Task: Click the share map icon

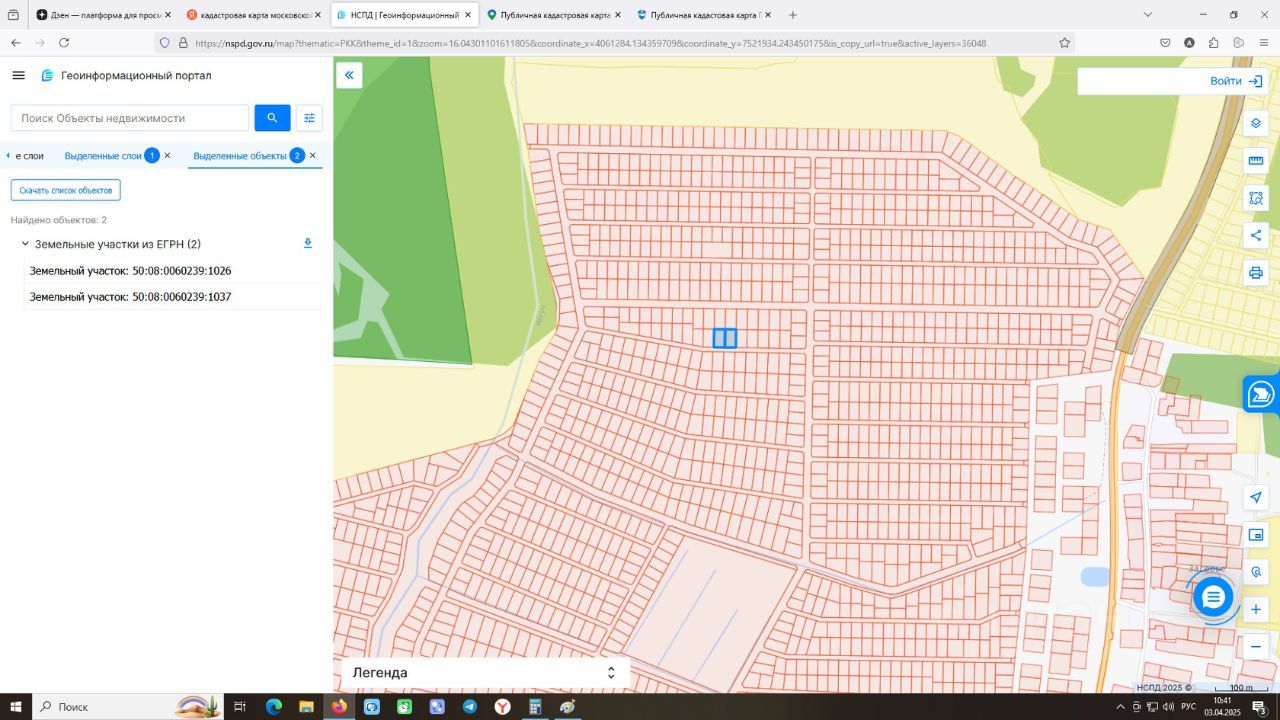Action: click(x=1256, y=235)
